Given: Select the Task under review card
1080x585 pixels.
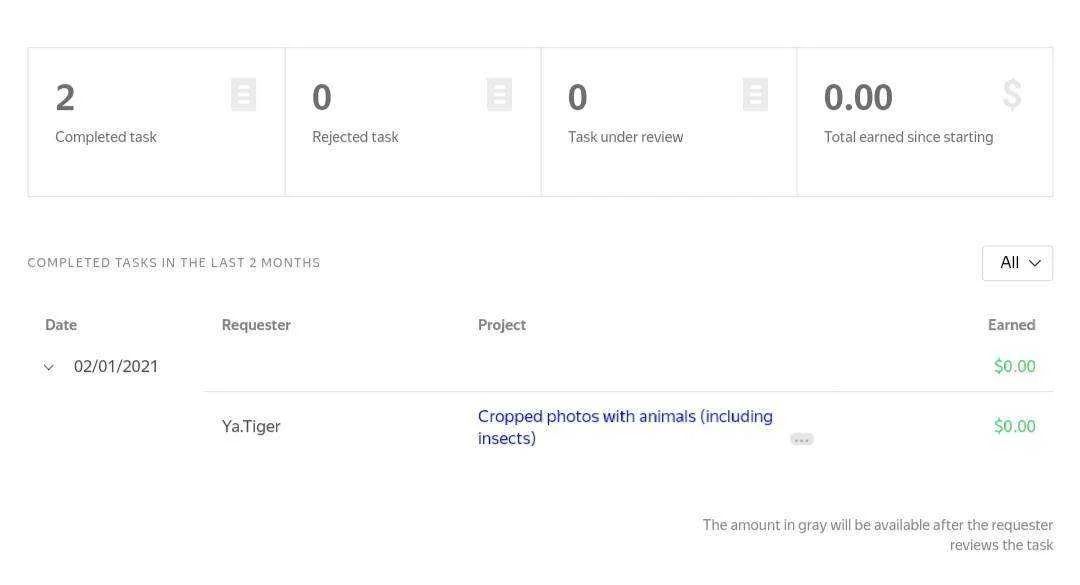Looking at the screenshot, I should 669,122.
